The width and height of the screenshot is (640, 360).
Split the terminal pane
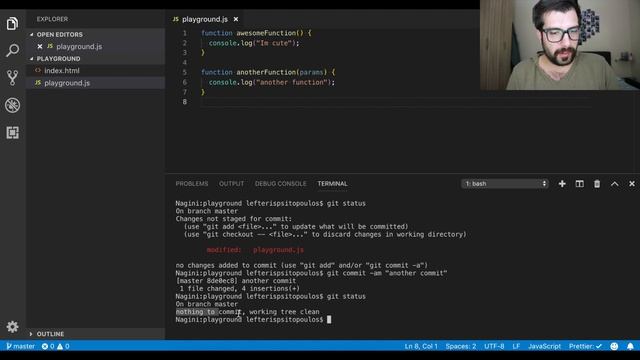point(580,184)
